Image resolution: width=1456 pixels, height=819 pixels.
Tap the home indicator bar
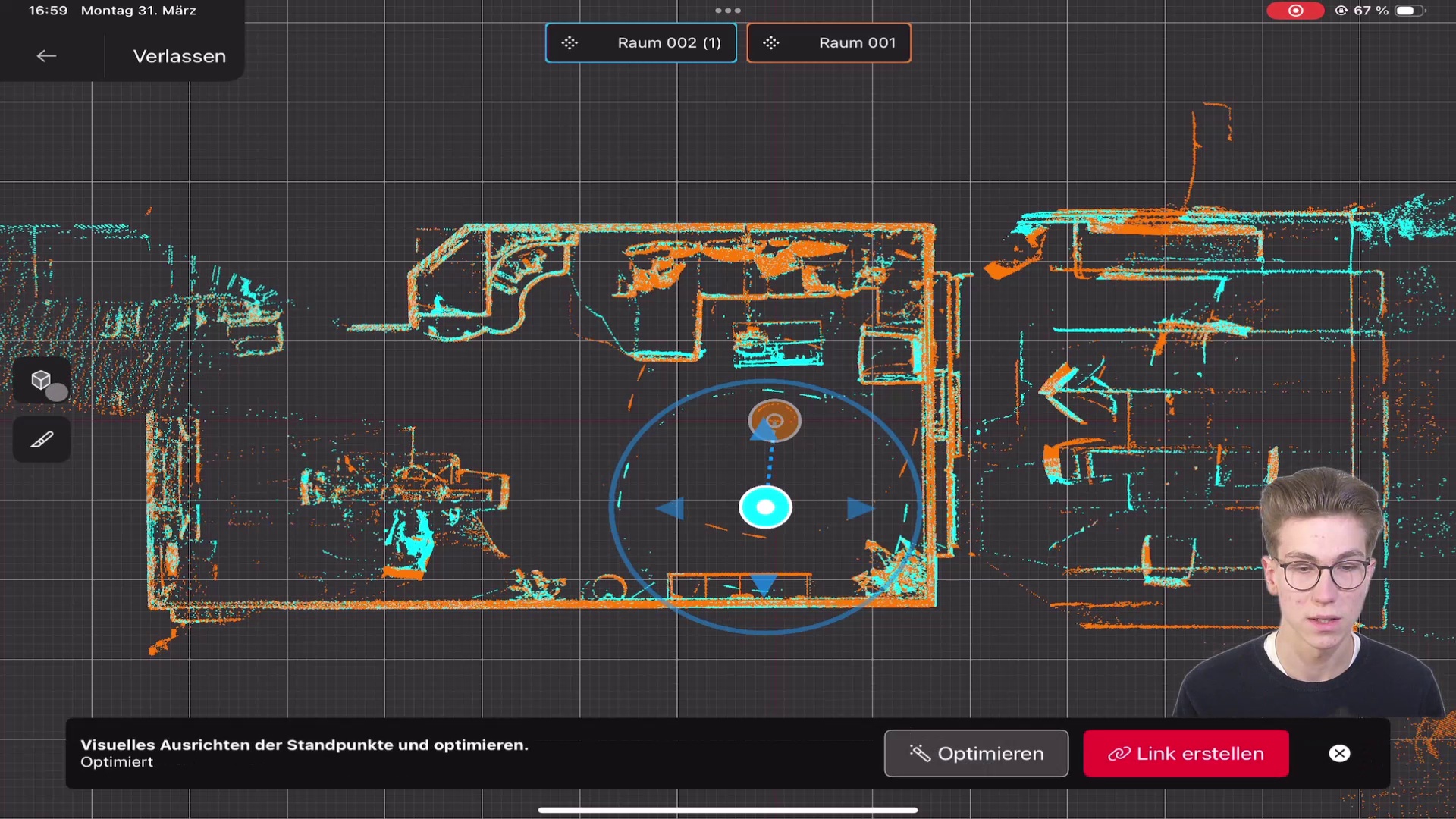[x=728, y=810]
